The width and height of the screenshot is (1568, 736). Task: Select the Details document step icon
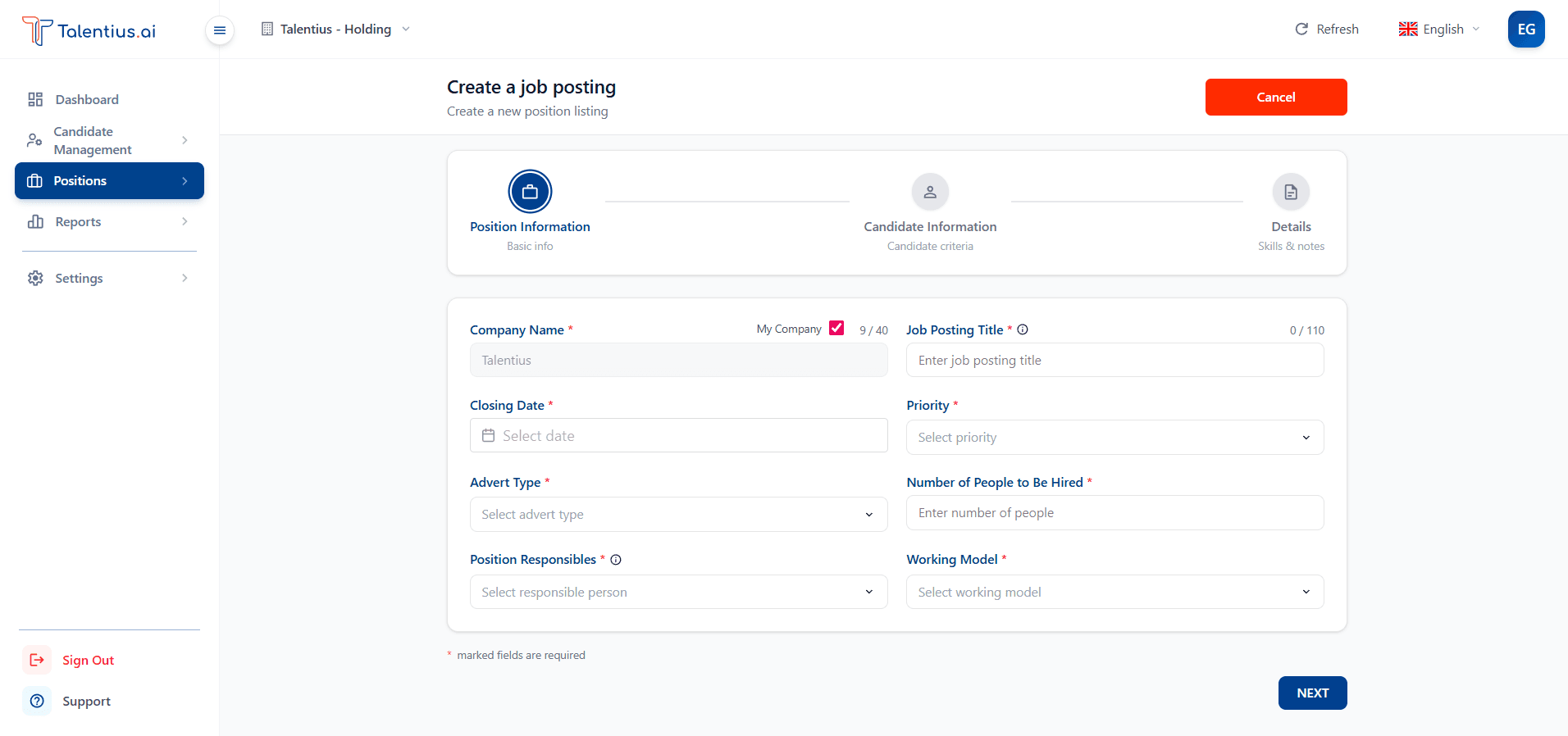(x=1291, y=192)
